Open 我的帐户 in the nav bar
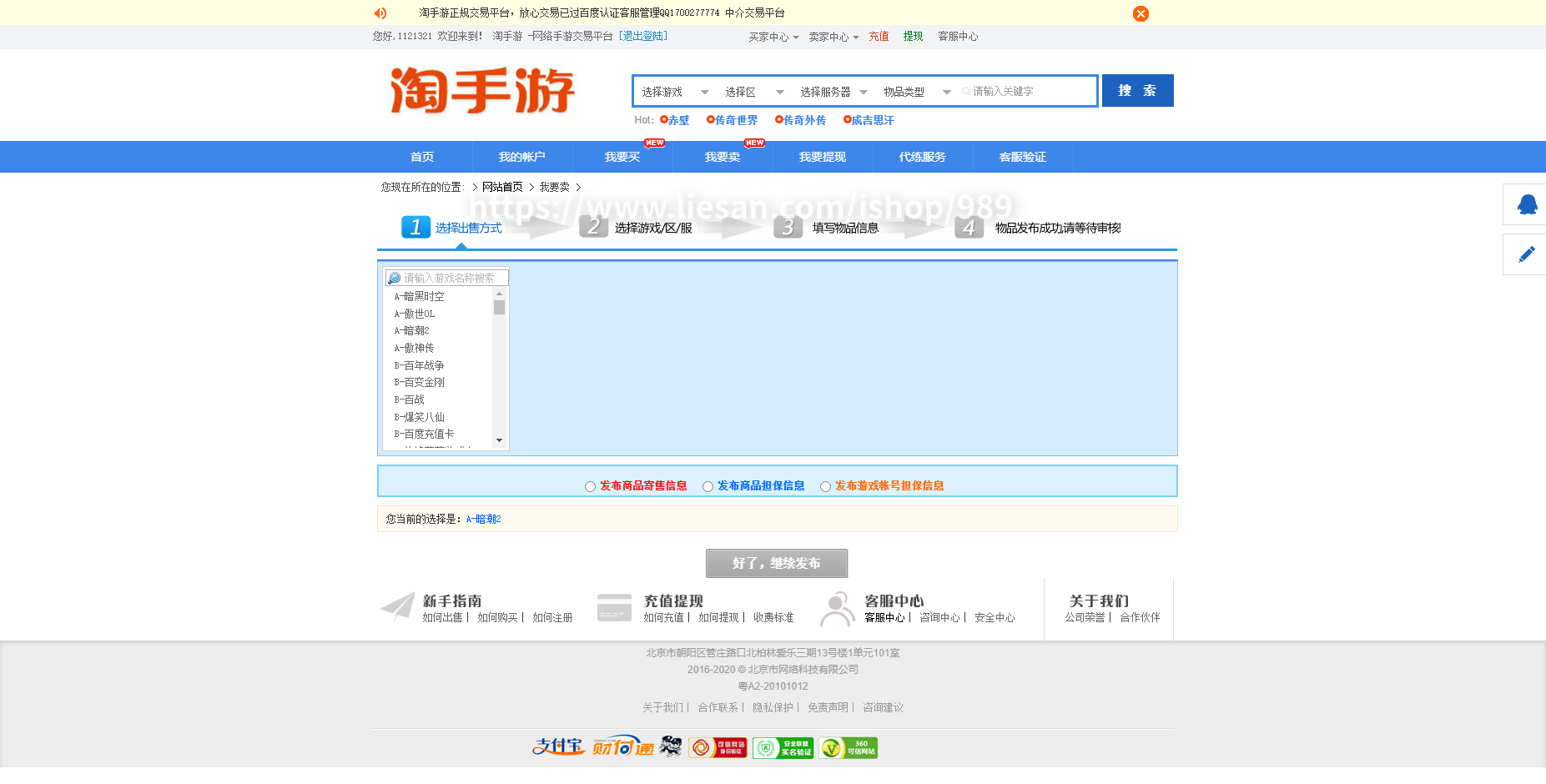 coord(522,157)
